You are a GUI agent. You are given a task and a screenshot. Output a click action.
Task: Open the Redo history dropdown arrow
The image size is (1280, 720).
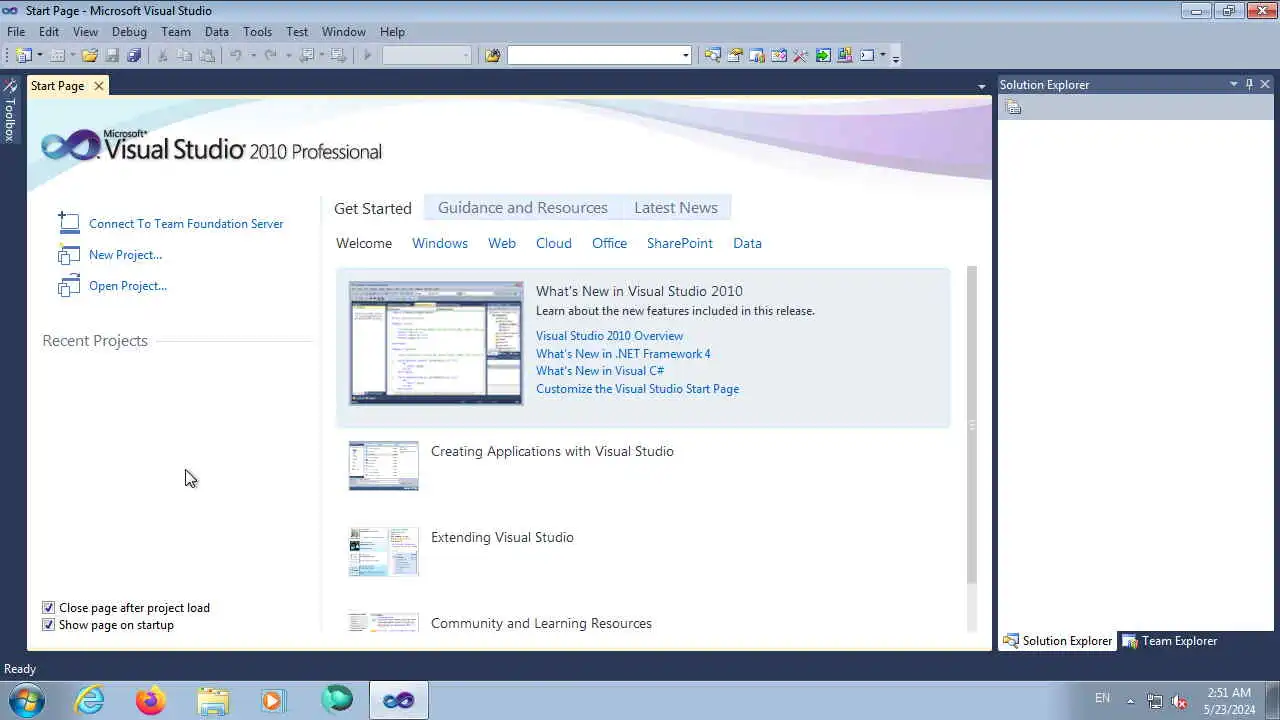pos(287,56)
